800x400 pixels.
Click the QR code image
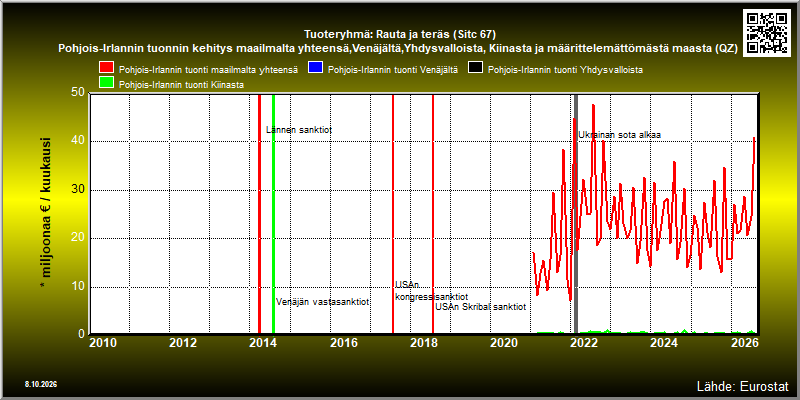[x=767, y=32]
